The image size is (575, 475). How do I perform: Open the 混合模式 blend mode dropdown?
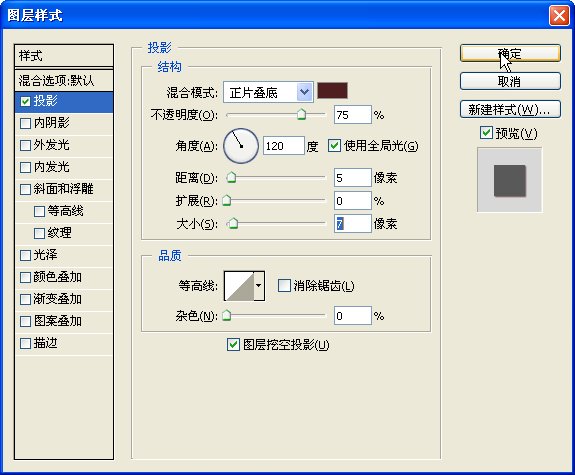tap(268, 92)
